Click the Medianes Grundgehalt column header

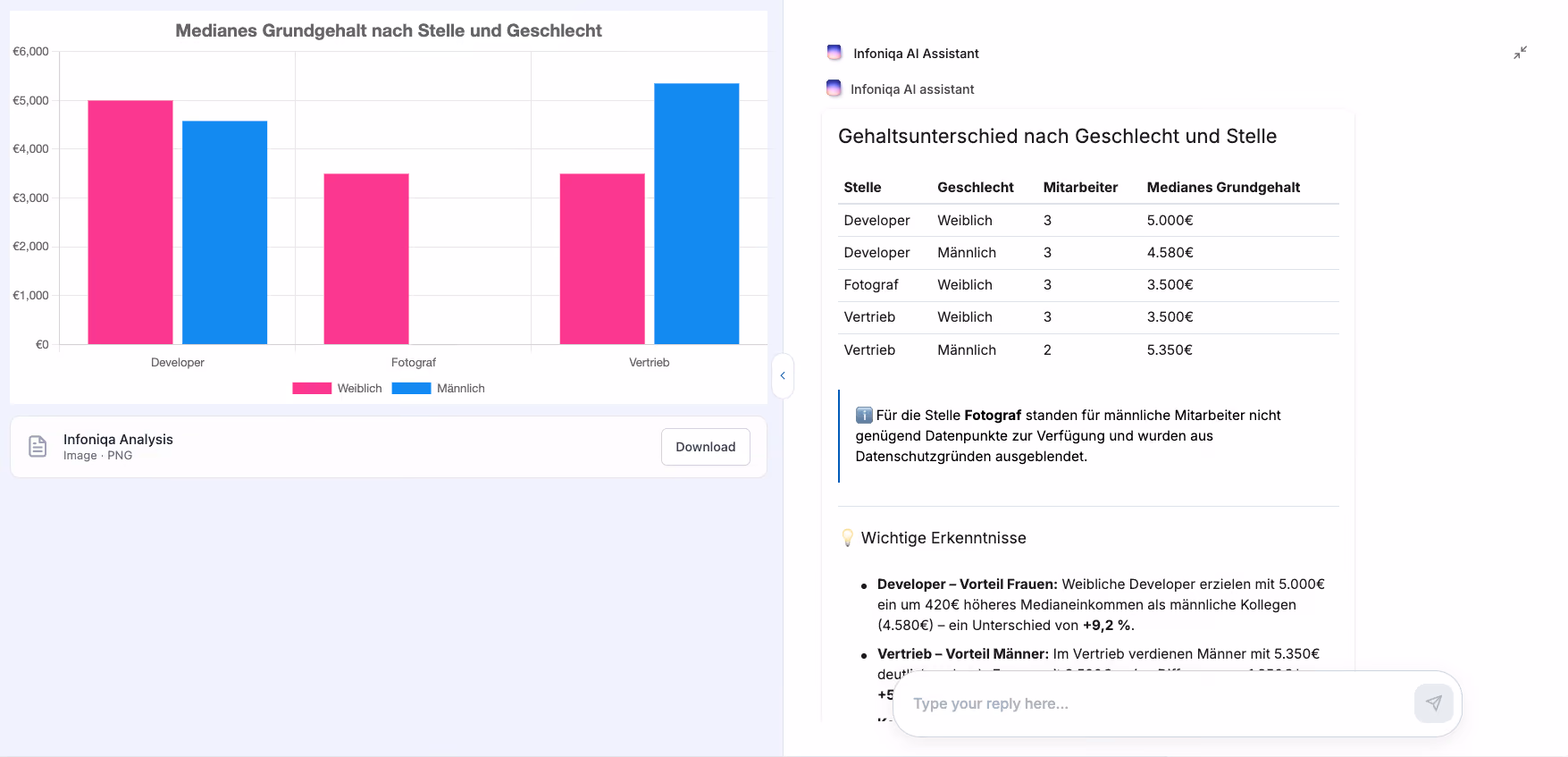click(1223, 187)
